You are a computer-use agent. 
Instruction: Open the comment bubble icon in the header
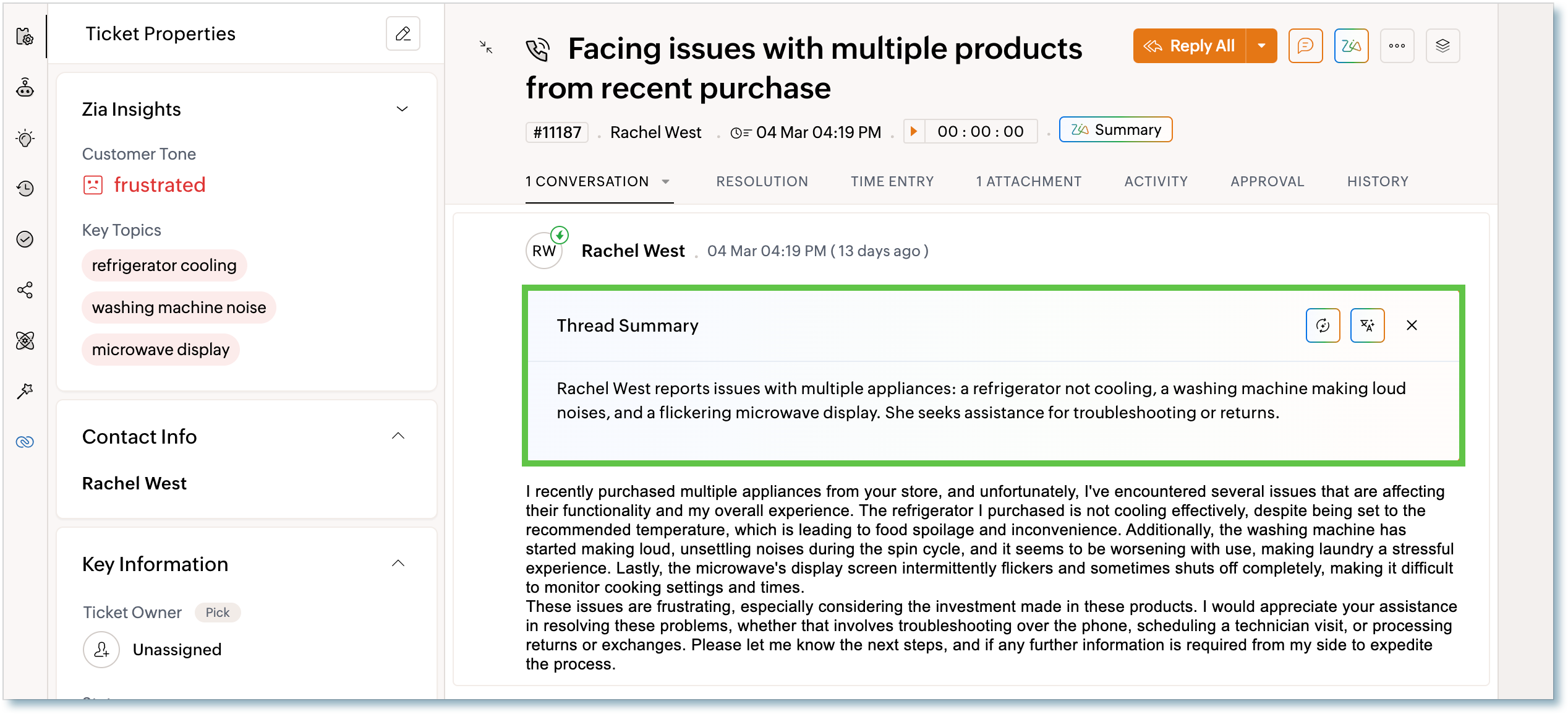1305,46
